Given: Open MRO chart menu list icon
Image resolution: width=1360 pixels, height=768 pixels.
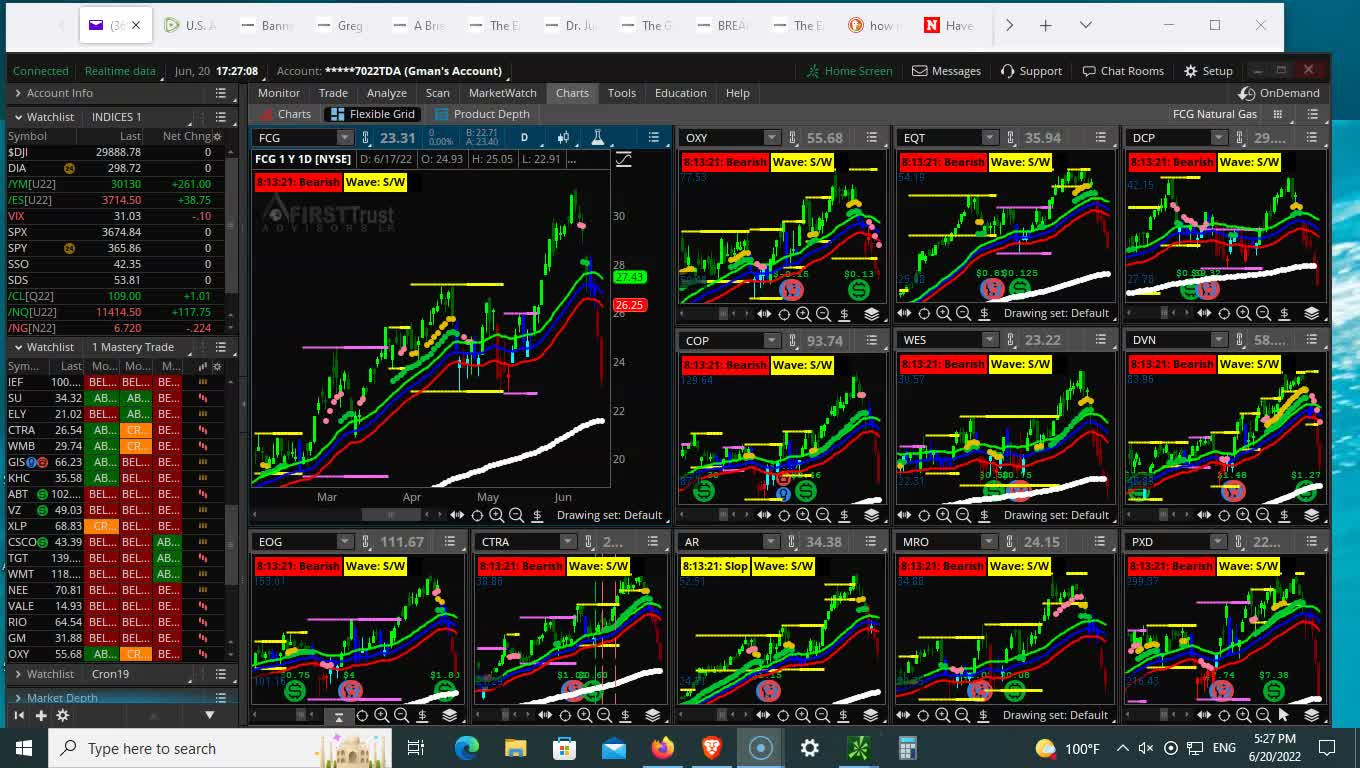Looking at the screenshot, I should [1100, 542].
